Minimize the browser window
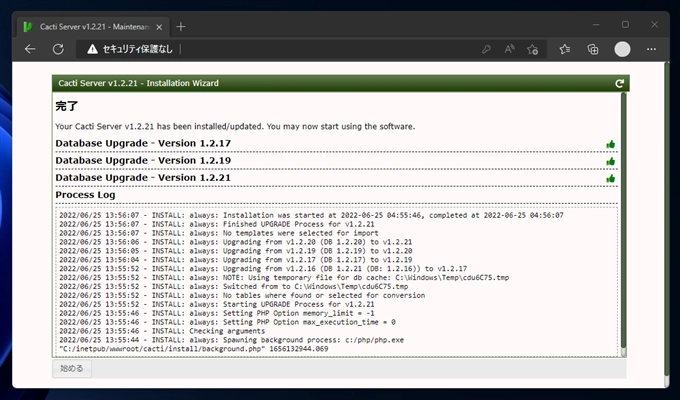680x400 pixels. [x=596, y=25]
